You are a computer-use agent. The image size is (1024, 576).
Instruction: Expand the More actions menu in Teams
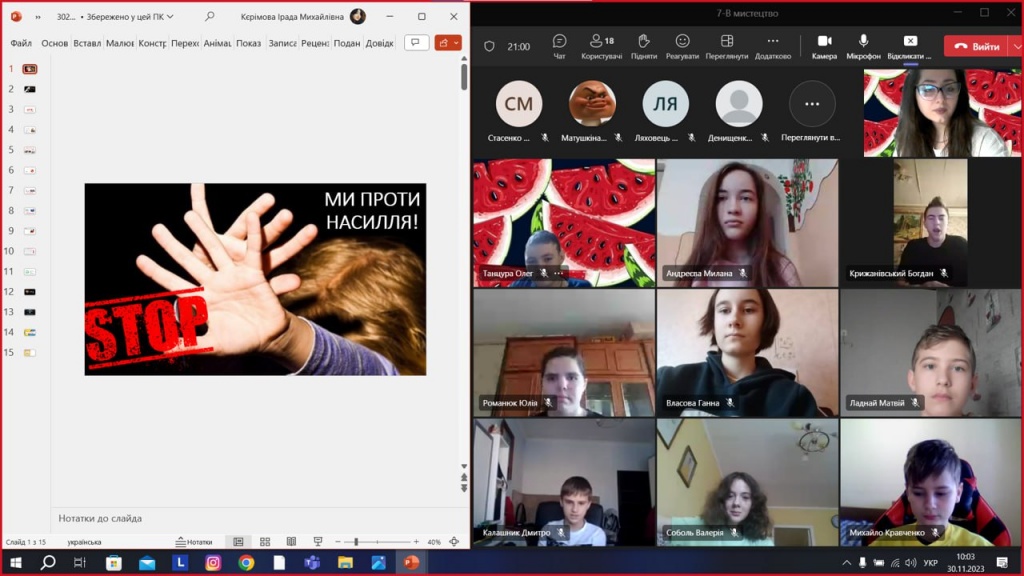[x=772, y=46]
